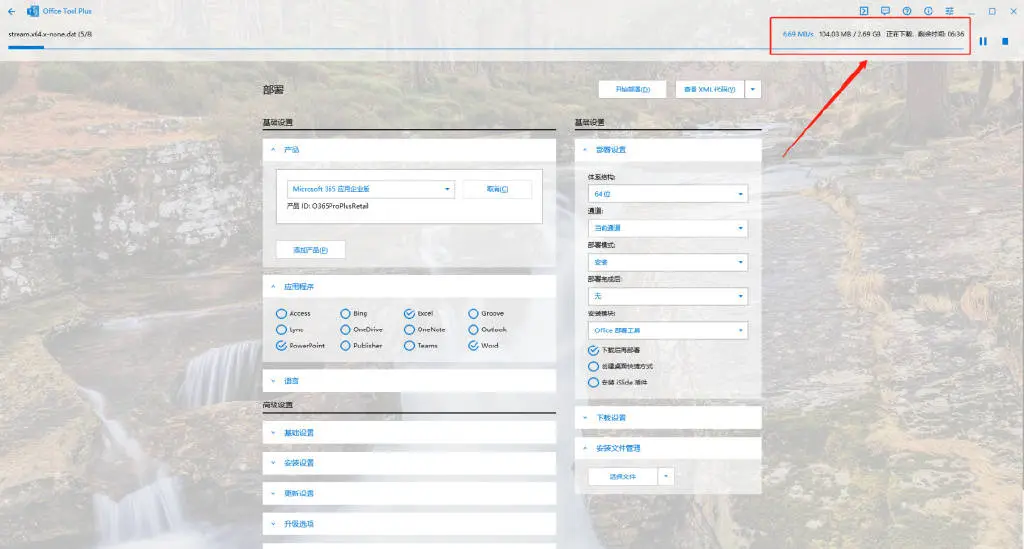
Task: Open the Microsoft 365 product dropdown
Action: 370,189
